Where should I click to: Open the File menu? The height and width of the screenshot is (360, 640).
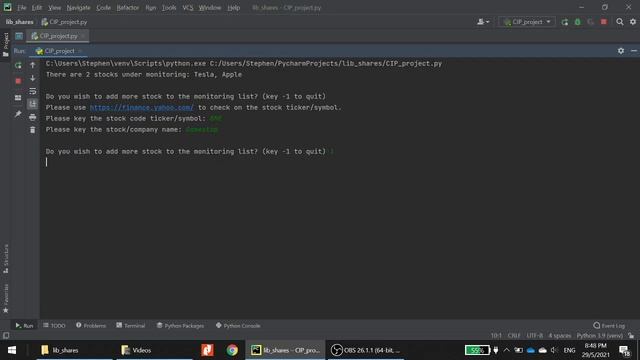click(22, 8)
